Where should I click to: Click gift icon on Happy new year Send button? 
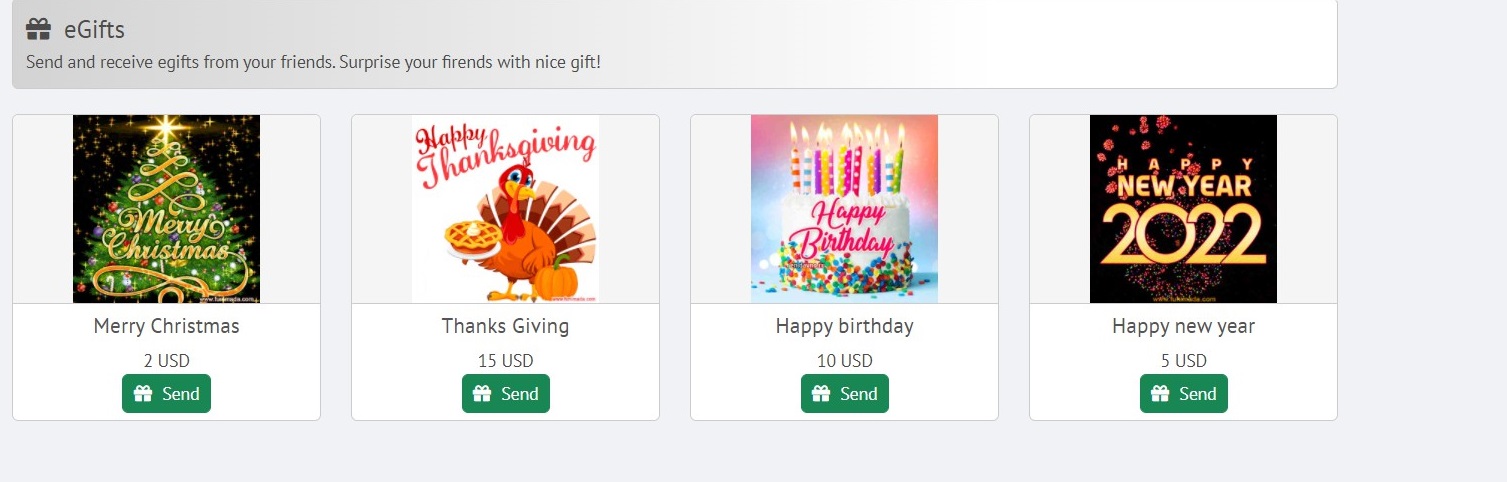(x=1160, y=394)
